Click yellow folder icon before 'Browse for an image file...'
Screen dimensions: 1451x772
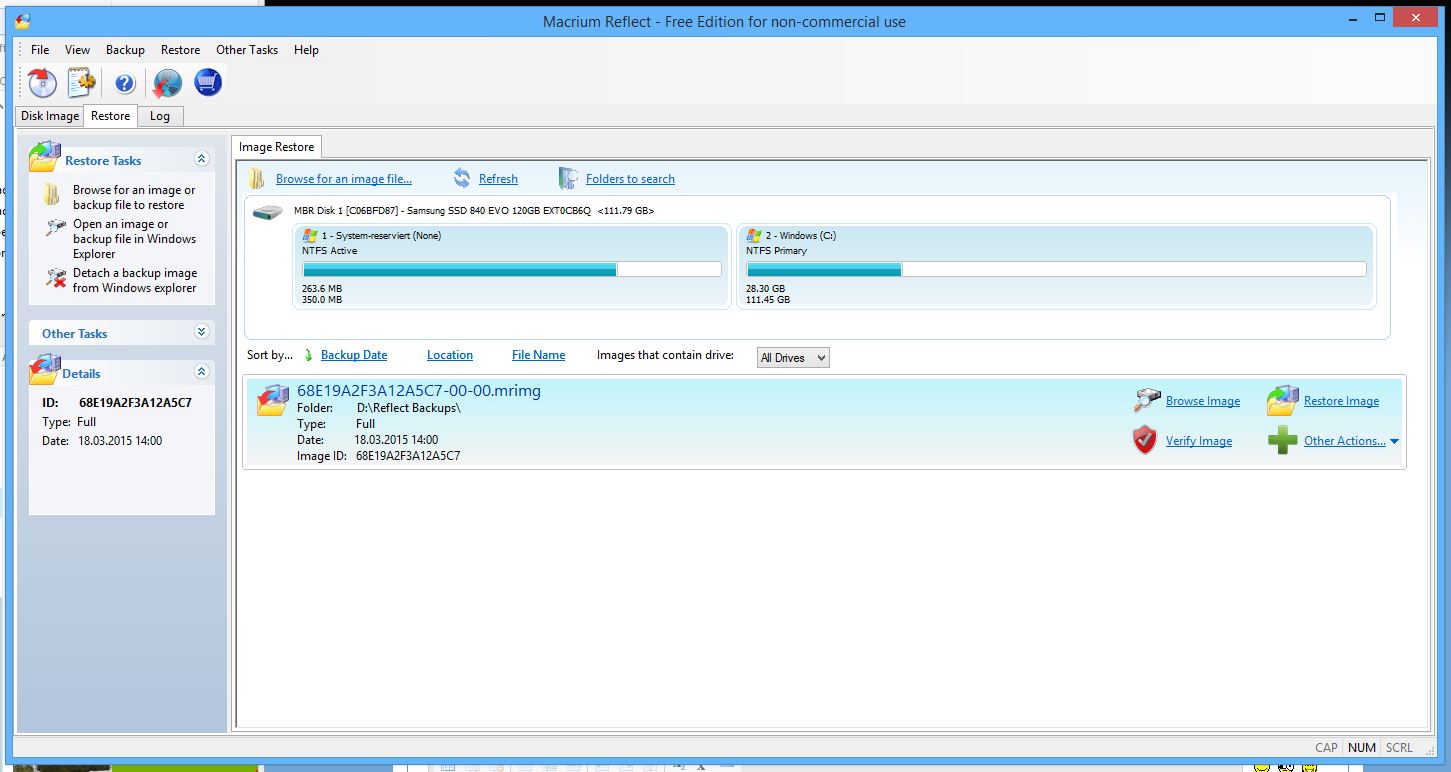coord(257,179)
